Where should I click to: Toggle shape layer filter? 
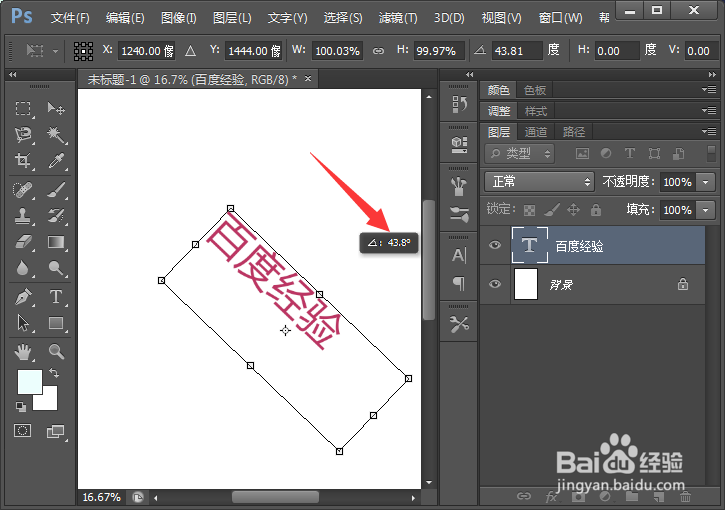(654, 154)
